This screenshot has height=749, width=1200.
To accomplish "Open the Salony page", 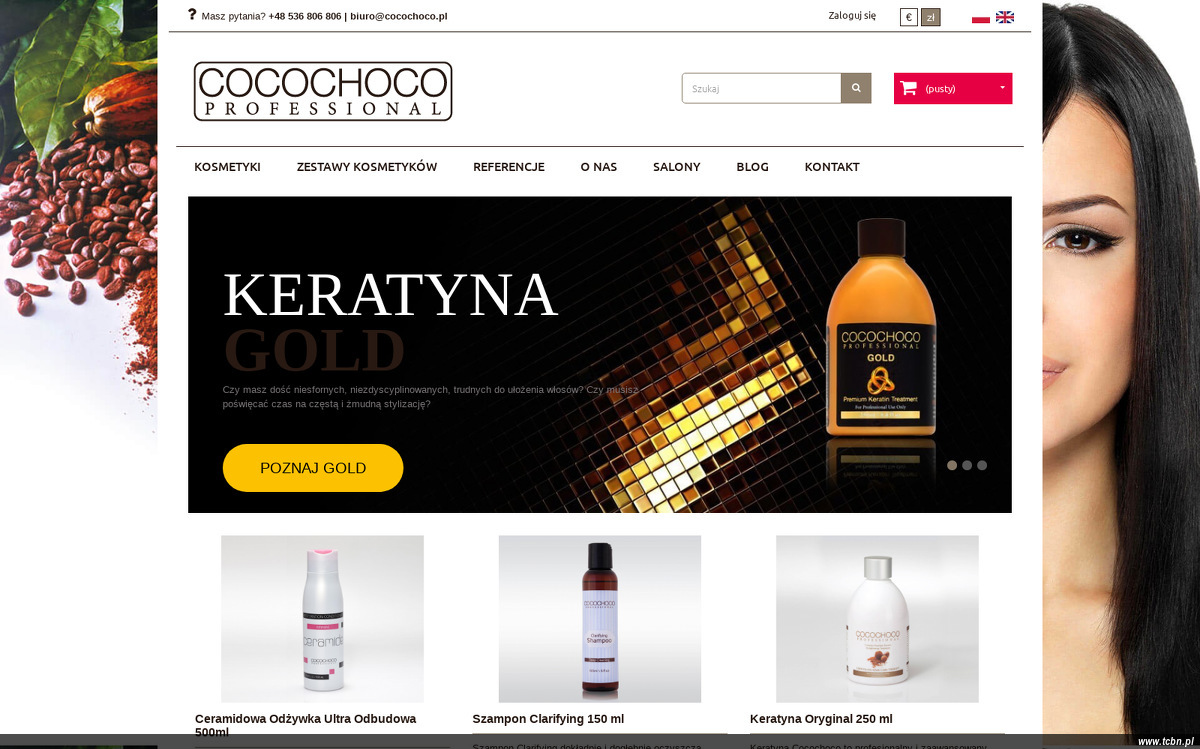I will [x=677, y=167].
